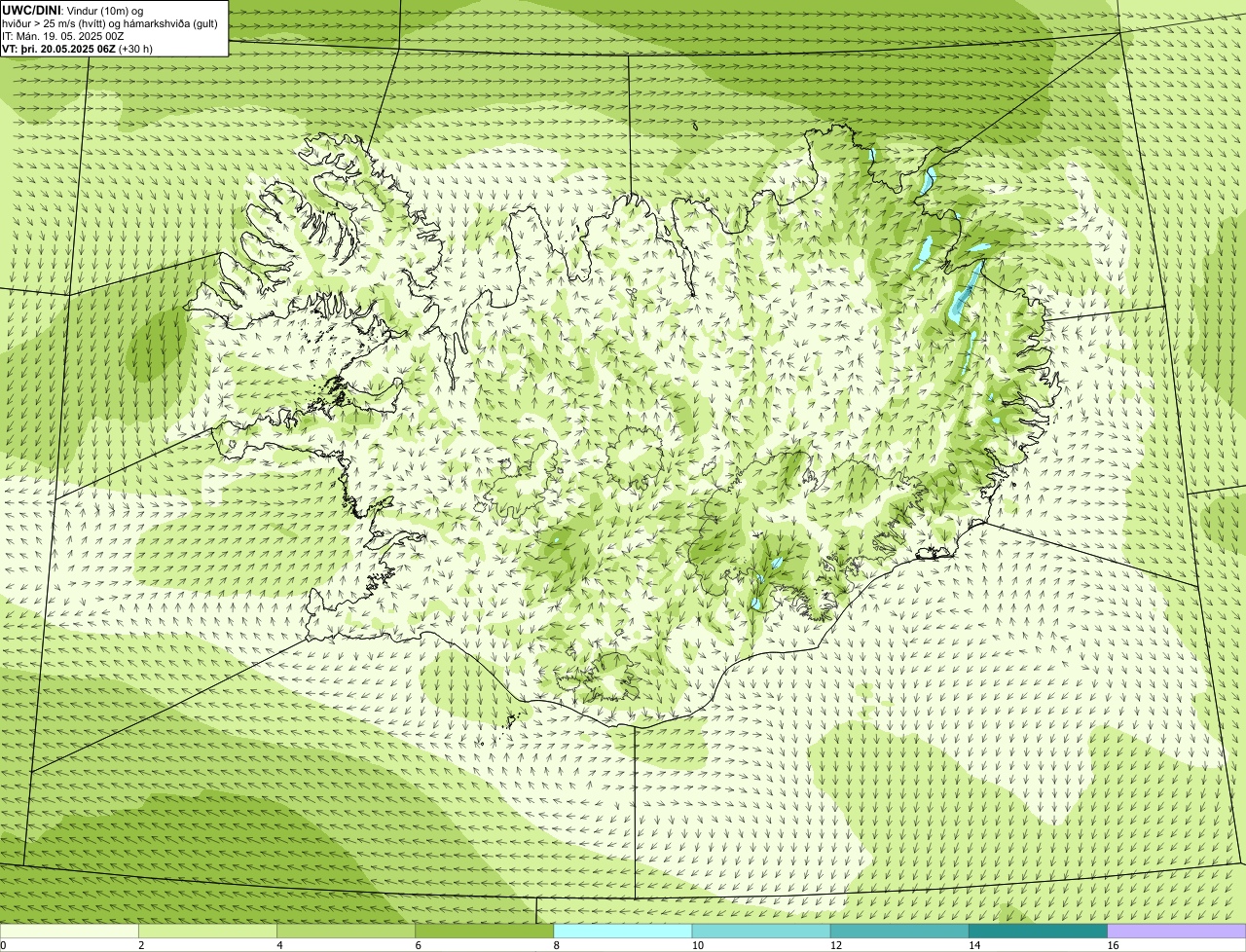Click the 8–10 m/s pale cyan swatch
1246x952 pixels.
pos(623,932)
